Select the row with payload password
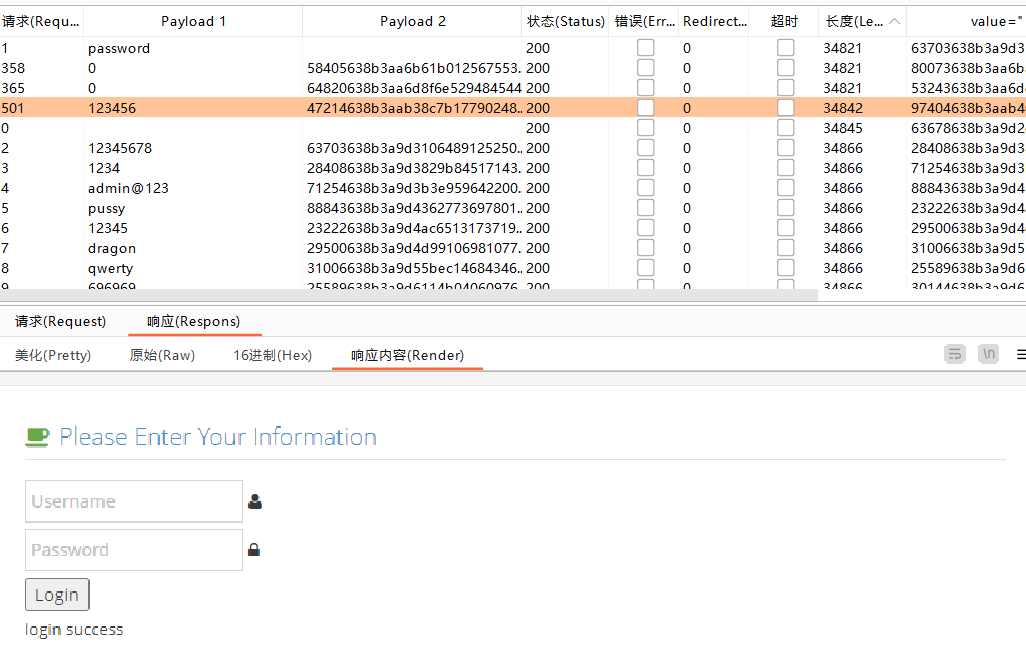Screen dimensions: 1026x648 coord(513,48)
